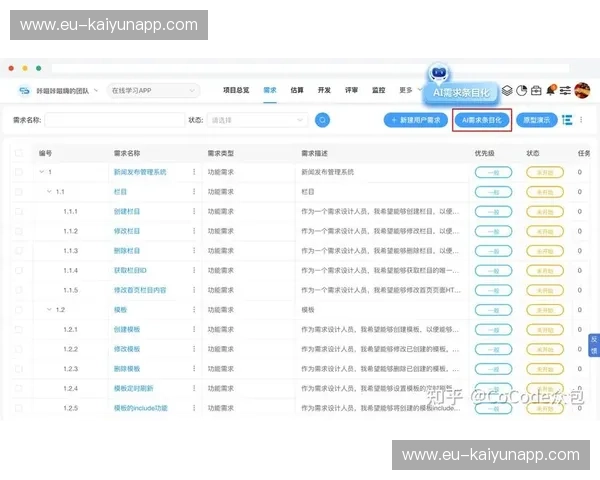Open the team switcher dropdown arrow
Viewport: 600px width, 480px height.
click(x=96, y=91)
